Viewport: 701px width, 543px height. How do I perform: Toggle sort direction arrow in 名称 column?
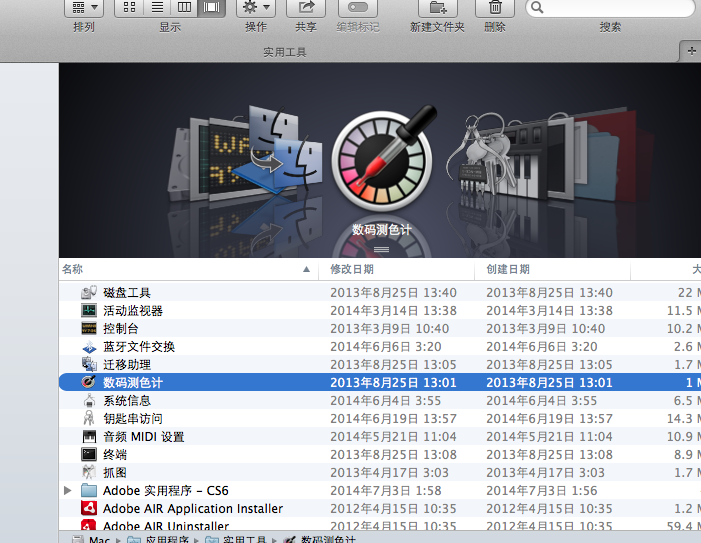pyautogui.click(x=306, y=269)
